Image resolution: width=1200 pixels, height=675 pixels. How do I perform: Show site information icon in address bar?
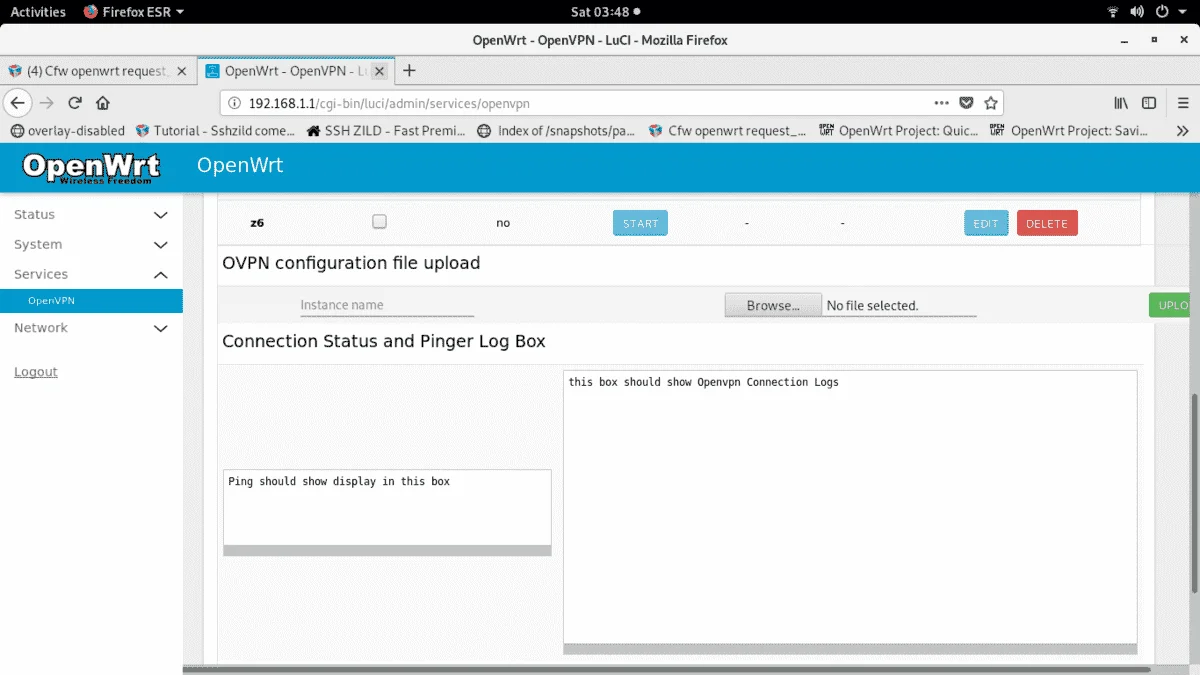(x=234, y=103)
